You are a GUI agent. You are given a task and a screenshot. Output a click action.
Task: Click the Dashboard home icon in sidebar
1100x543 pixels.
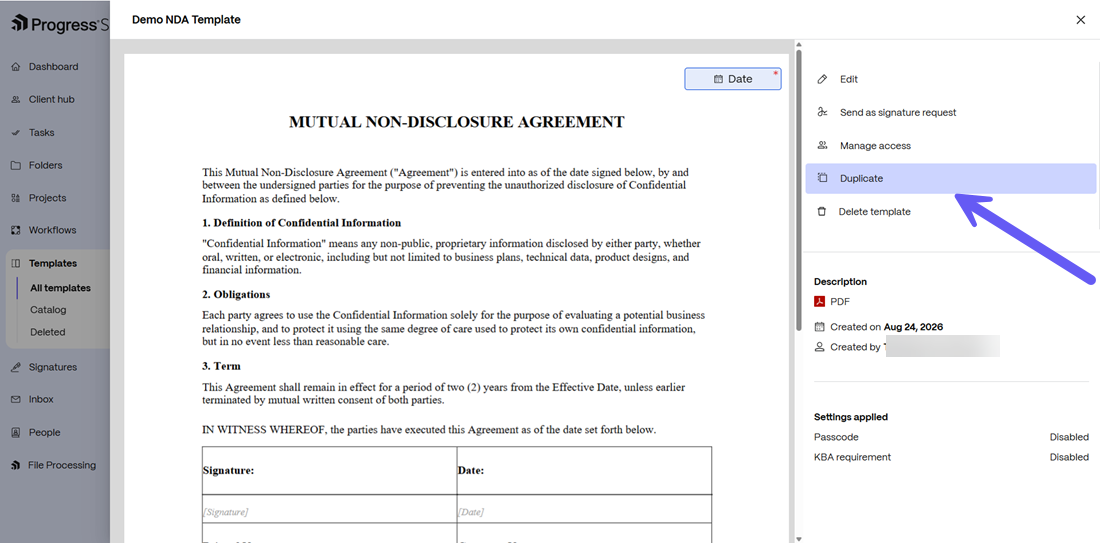(15, 67)
